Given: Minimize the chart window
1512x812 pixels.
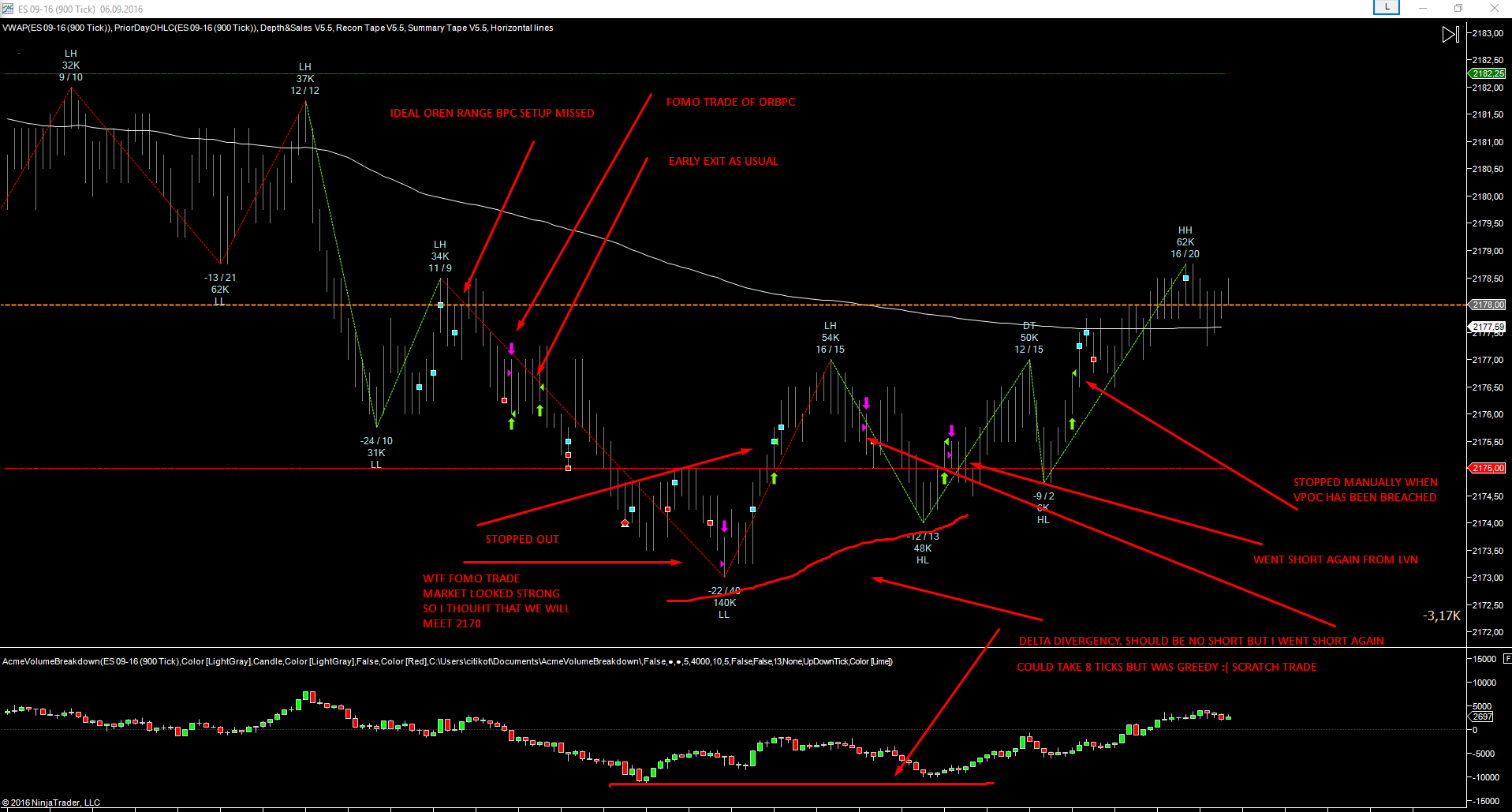Looking at the screenshot, I should 1423,9.
